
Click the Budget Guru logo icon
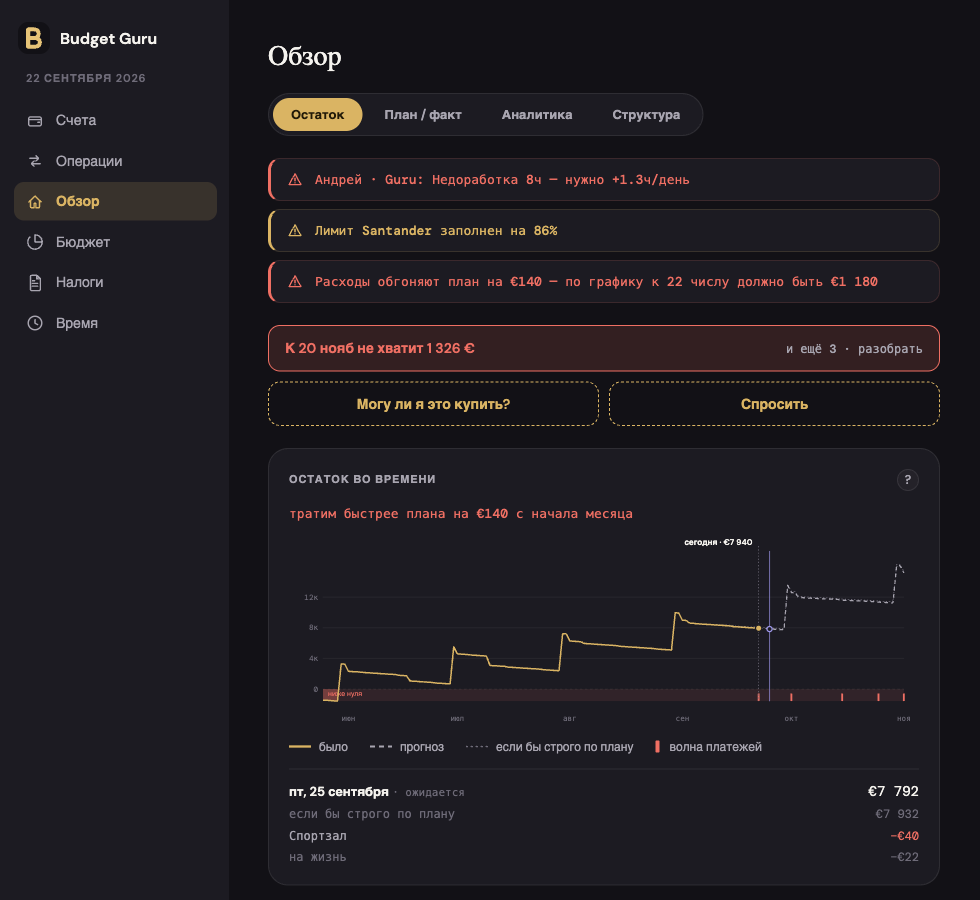34,38
